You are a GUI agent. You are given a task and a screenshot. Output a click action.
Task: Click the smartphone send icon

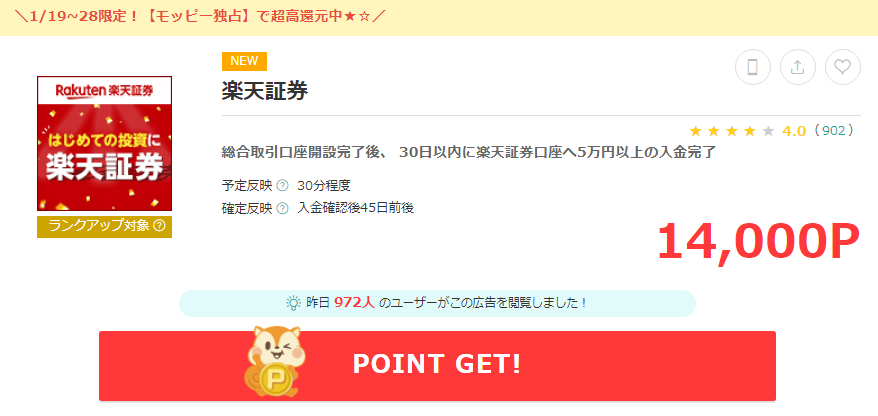click(753, 67)
